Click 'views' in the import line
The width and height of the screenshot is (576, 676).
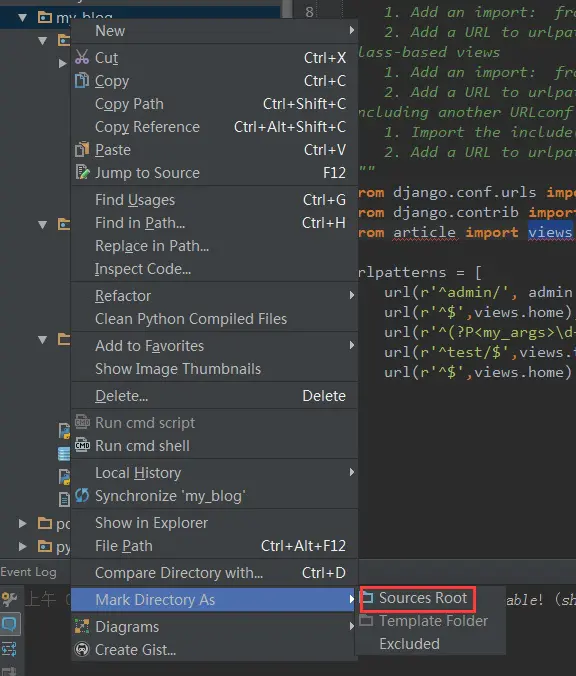click(550, 232)
